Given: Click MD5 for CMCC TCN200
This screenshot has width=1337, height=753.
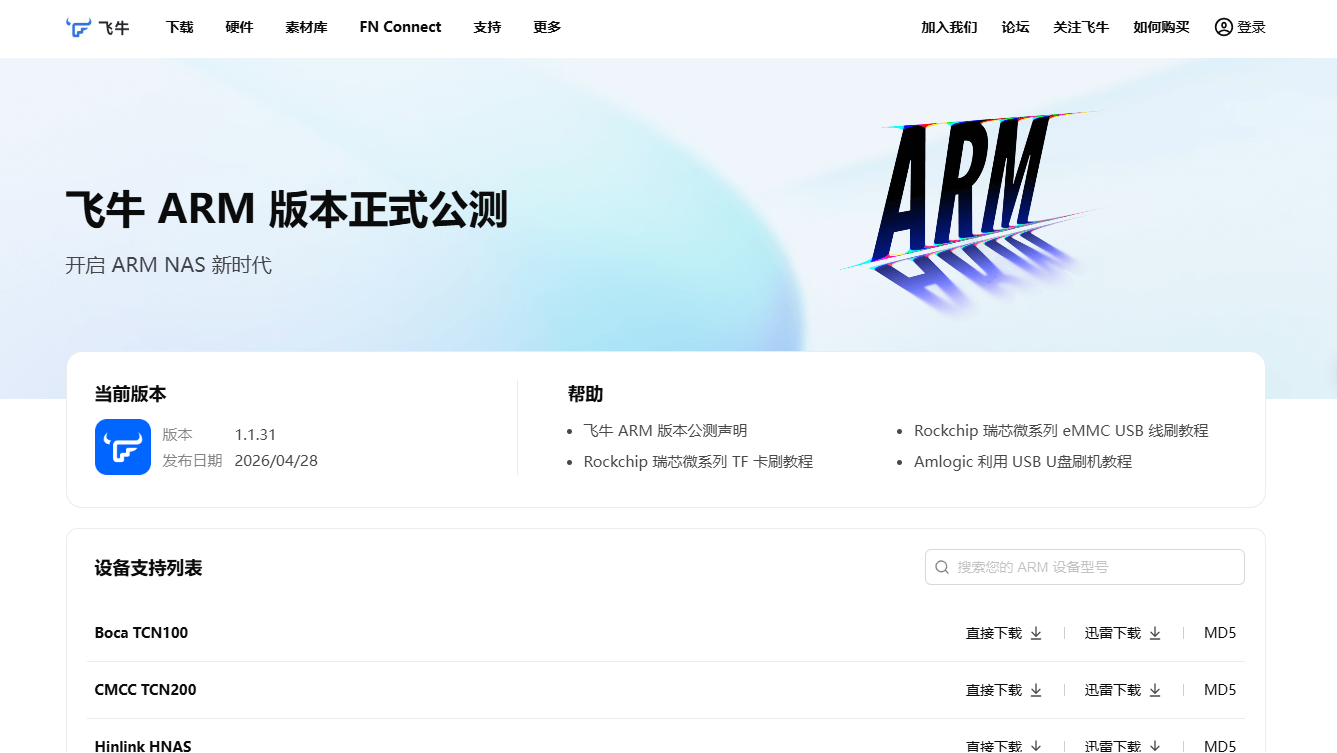Looking at the screenshot, I should click(x=1220, y=690).
